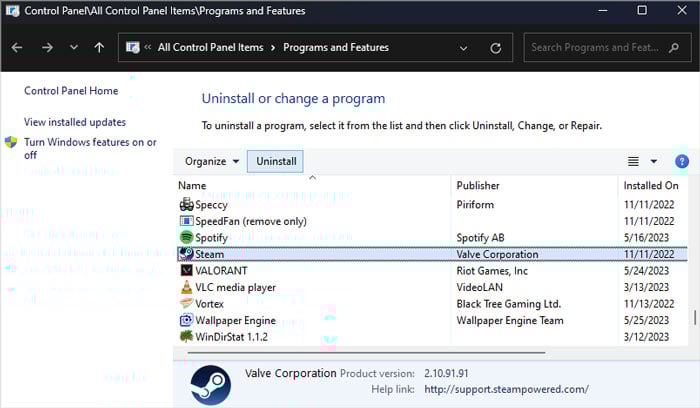Click product version 2.10.91.91 value
The width and height of the screenshot is (700, 408).
tap(446, 373)
